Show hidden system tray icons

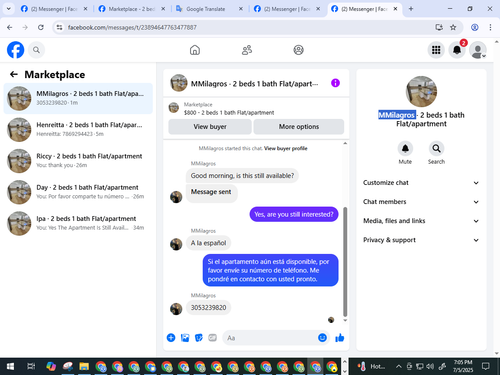(398, 367)
